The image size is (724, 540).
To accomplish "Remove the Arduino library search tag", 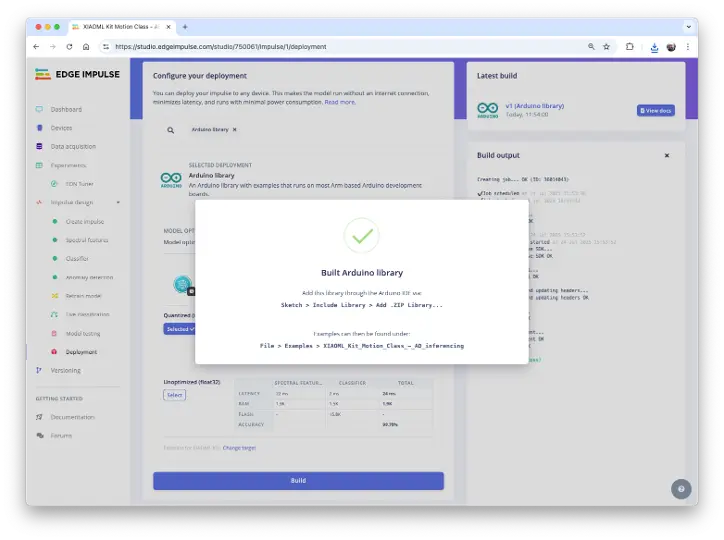I will [234, 130].
